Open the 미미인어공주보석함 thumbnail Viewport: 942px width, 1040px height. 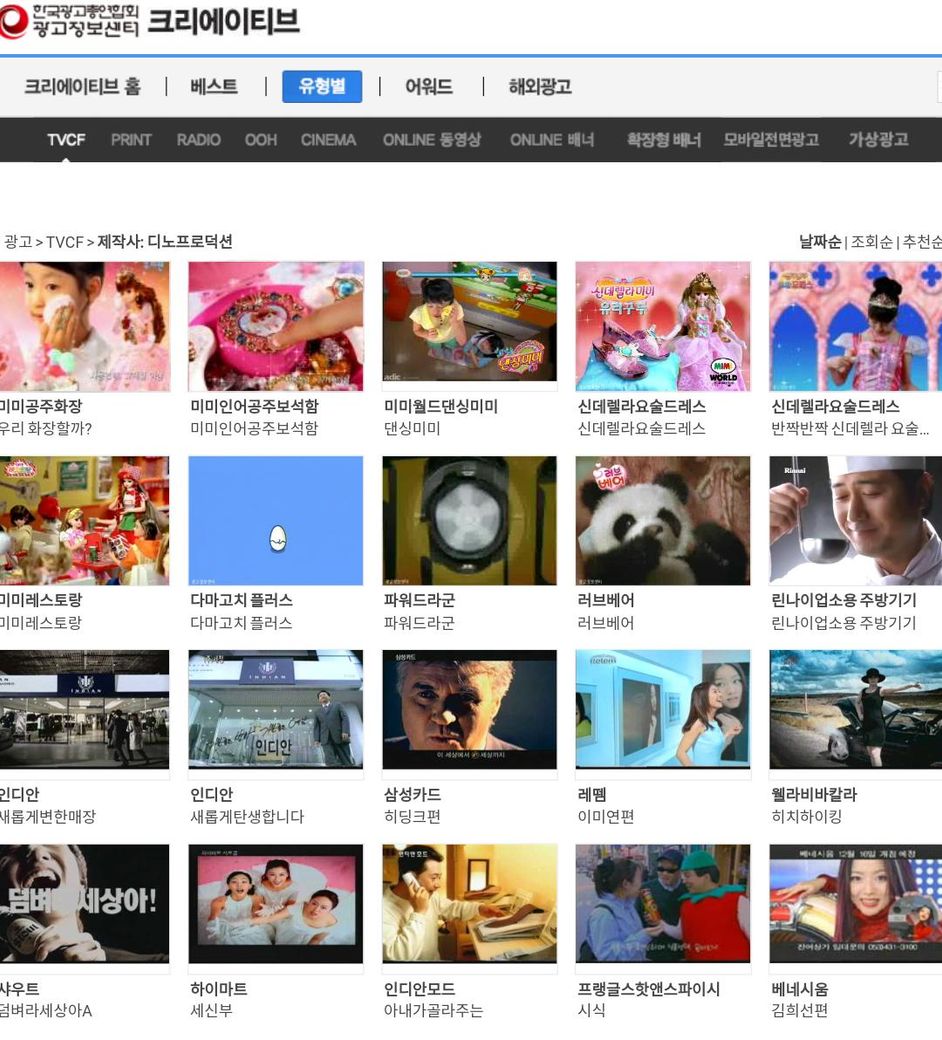(276, 326)
